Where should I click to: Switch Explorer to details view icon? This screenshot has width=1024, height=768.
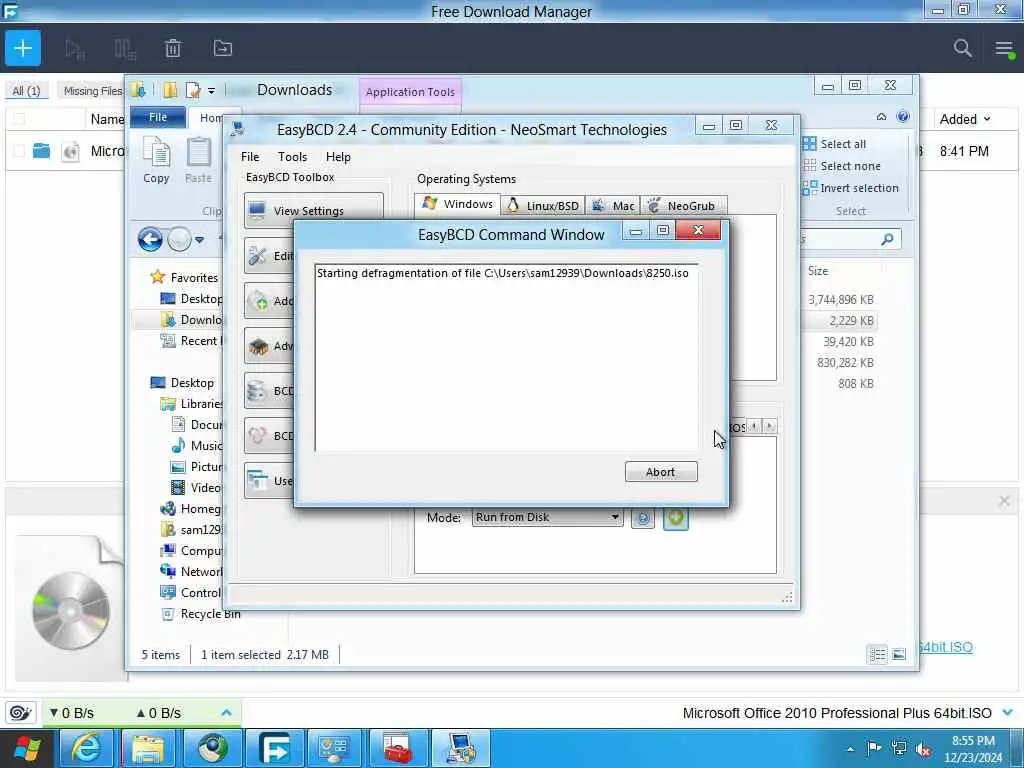pos(878,654)
